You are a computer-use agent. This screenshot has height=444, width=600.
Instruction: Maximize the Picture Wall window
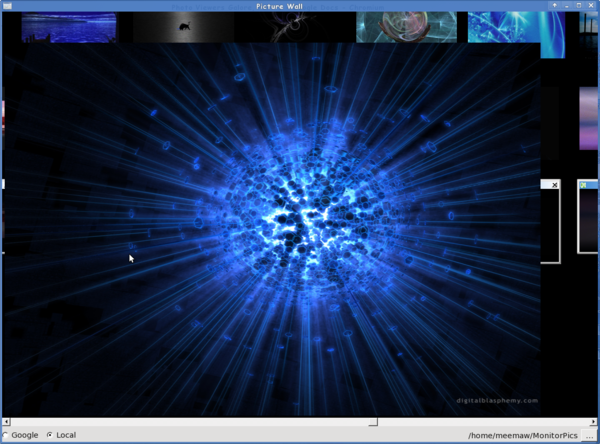pyautogui.click(x=579, y=5)
